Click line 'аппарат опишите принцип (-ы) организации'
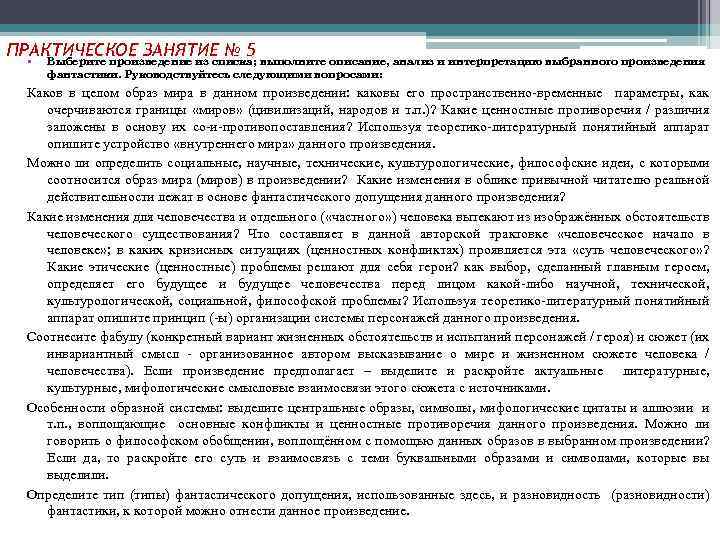This screenshot has height=540, width=720. [313, 318]
